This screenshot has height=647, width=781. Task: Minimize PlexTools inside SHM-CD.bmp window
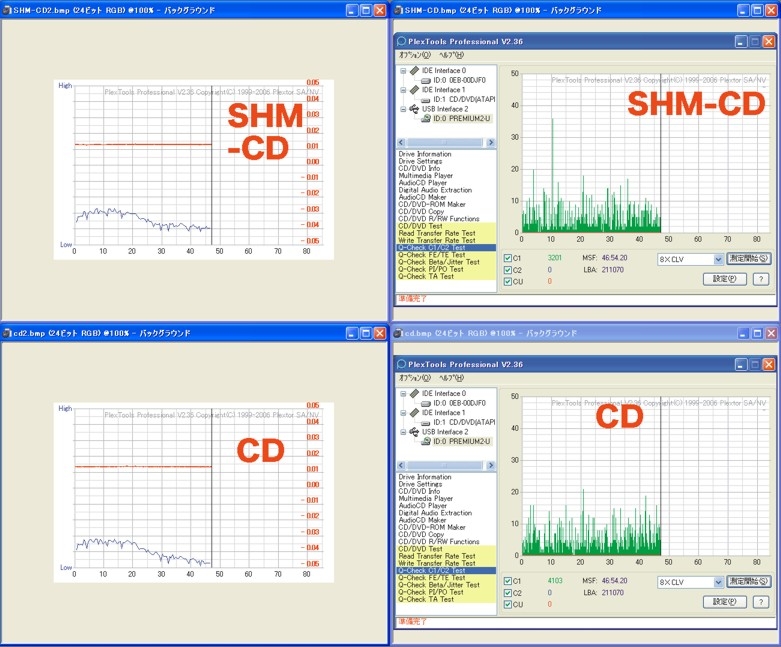tap(741, 42)
